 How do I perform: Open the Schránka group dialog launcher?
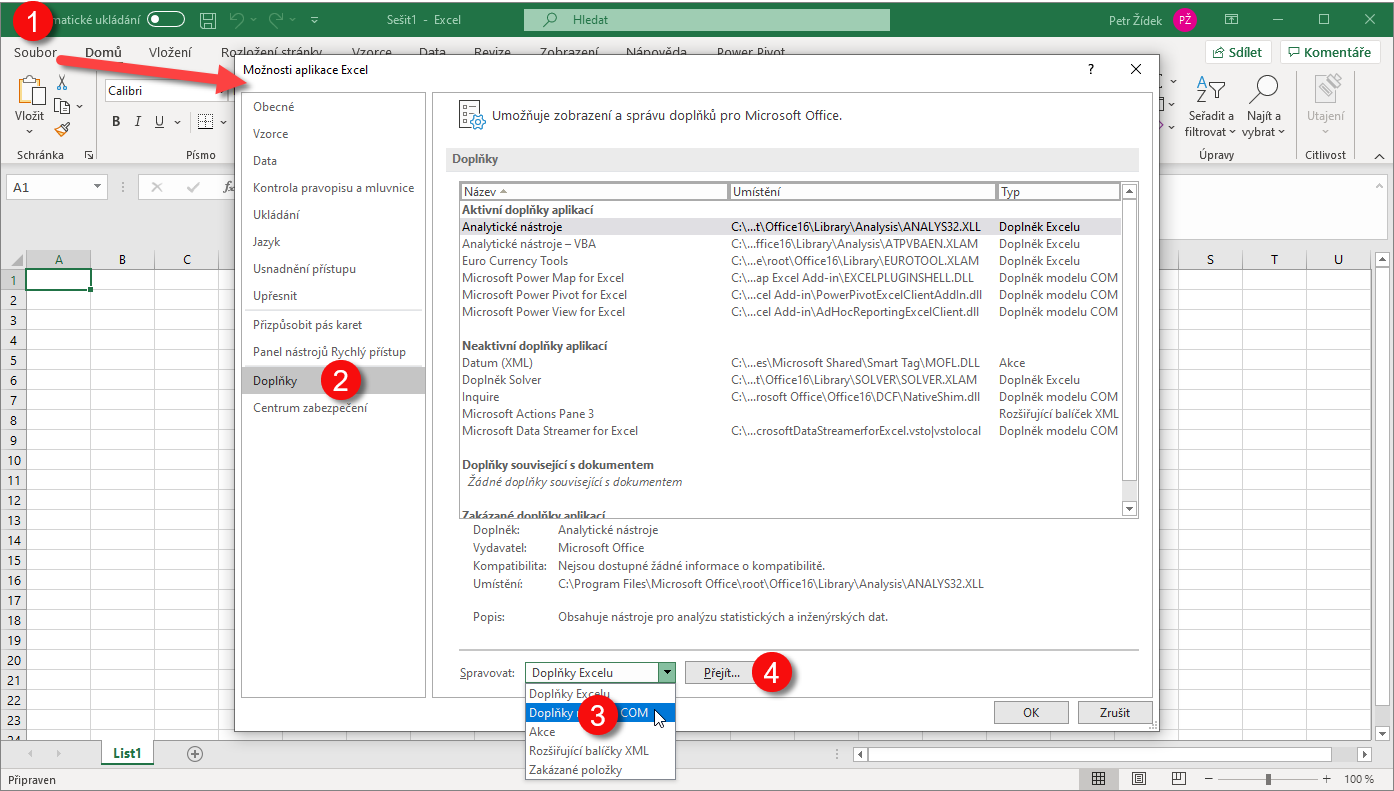(x=89, y=155)
